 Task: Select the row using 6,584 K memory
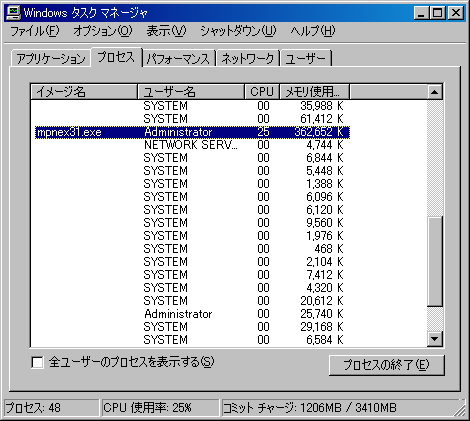coord(192,340)
